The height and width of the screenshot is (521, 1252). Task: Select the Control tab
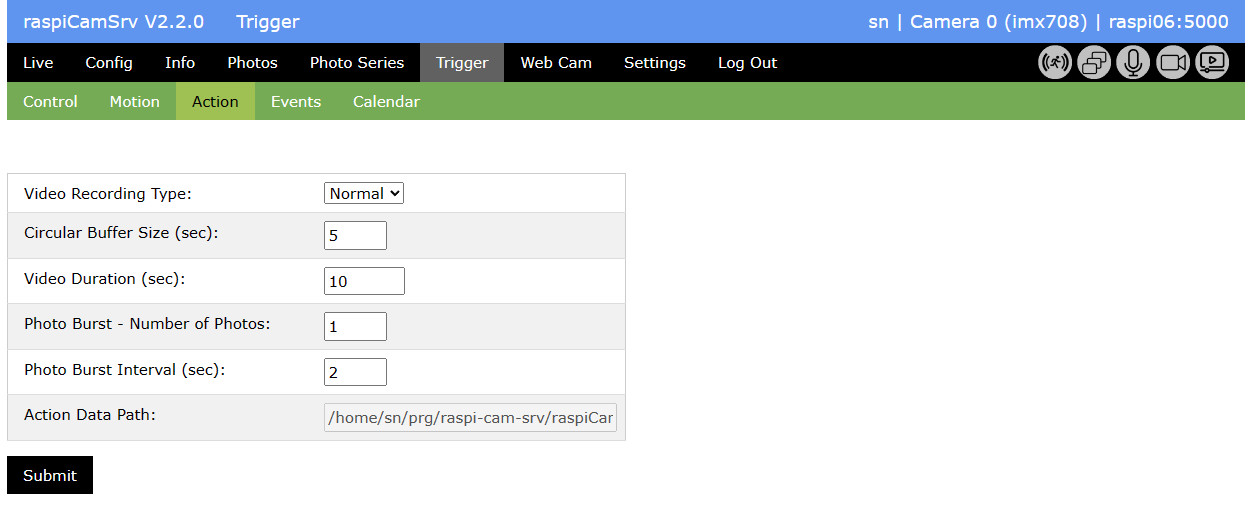tap(50, 102)
